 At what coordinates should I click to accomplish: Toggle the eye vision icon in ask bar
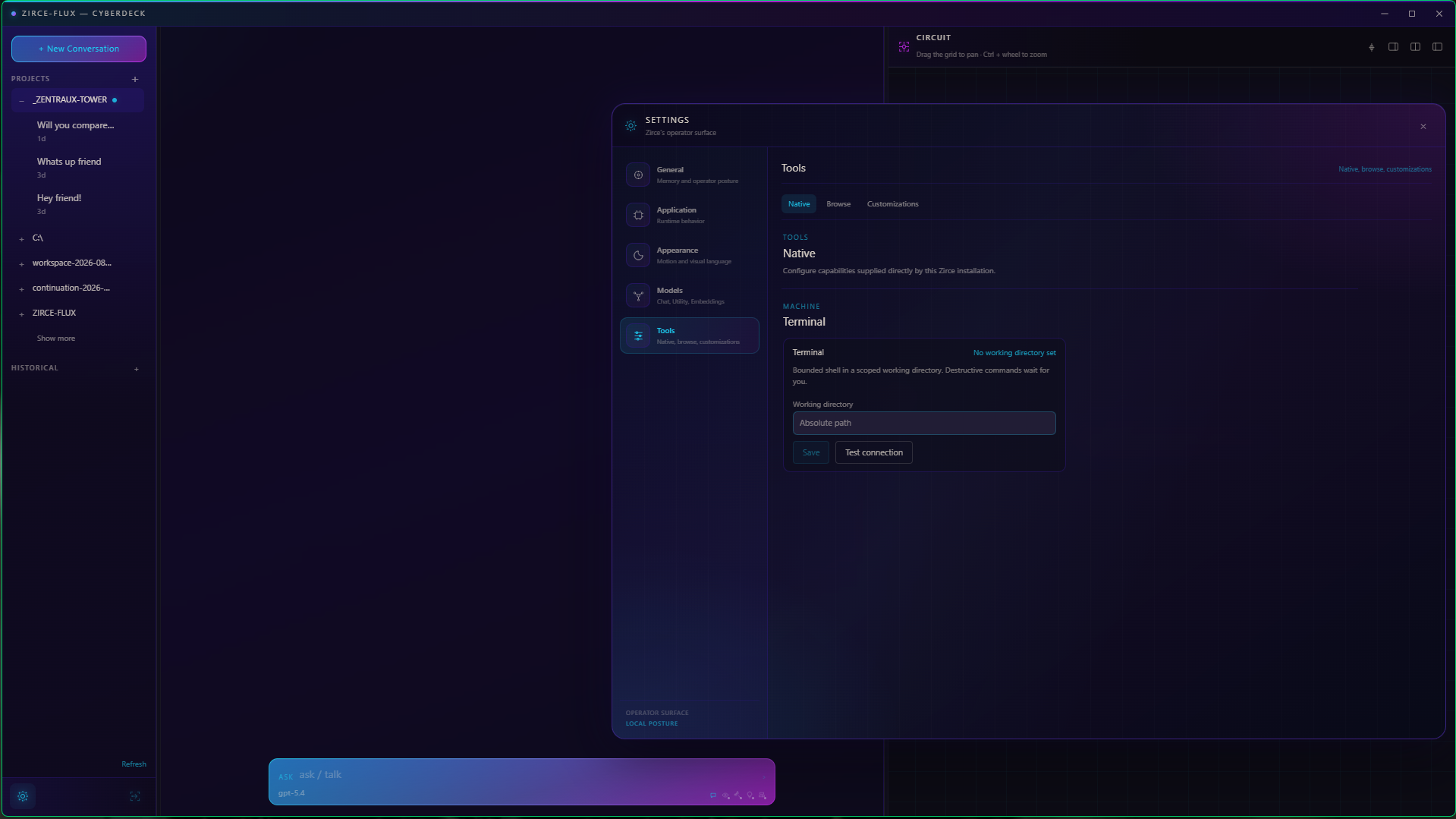pos(726,795)
